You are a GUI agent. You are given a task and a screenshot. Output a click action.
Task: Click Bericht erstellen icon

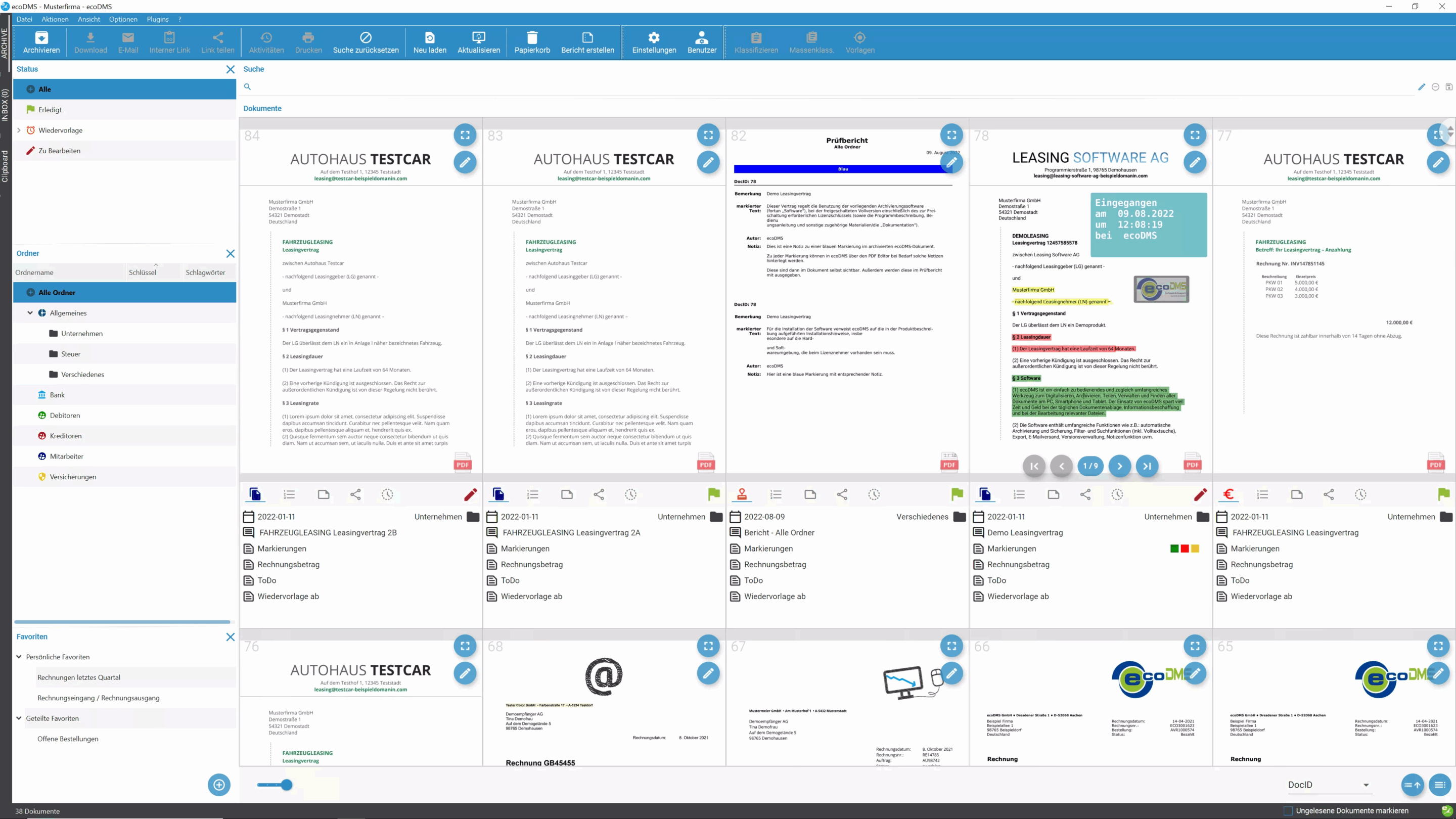point(587,42)
